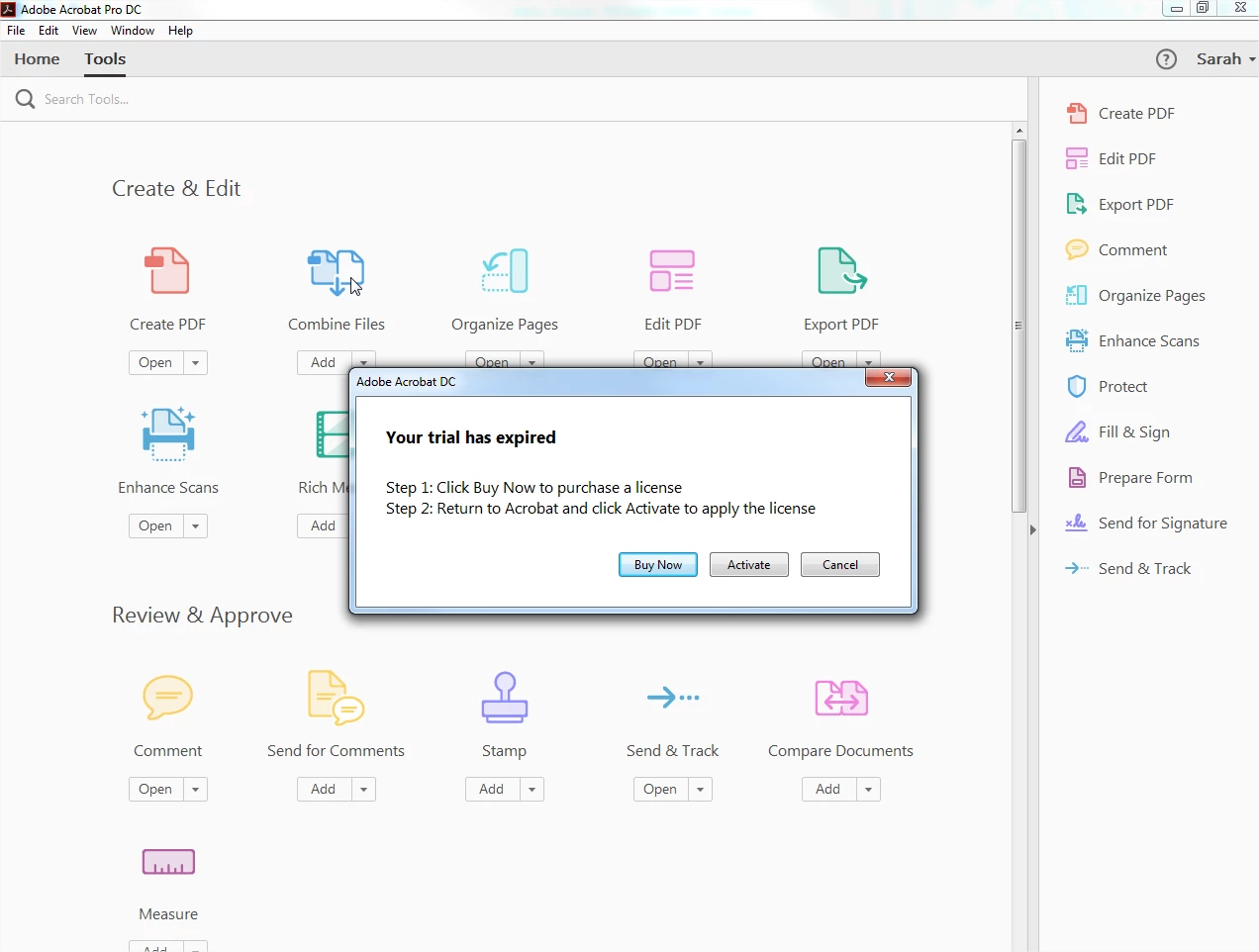
Task: Click Buy Now in the trial expired dialog
Action: (x=658, y=565)
